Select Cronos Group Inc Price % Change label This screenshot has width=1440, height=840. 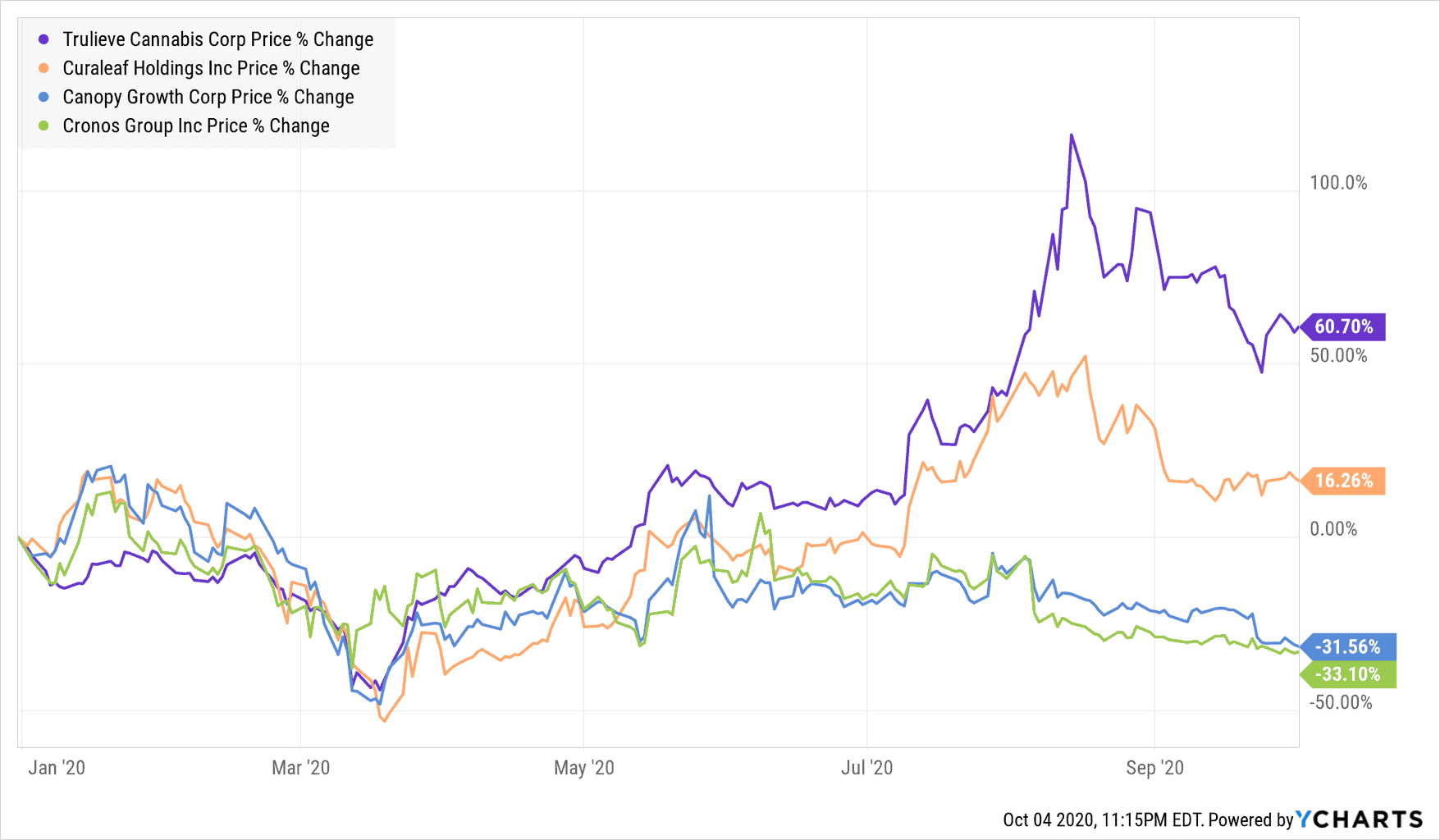point(196,126)
